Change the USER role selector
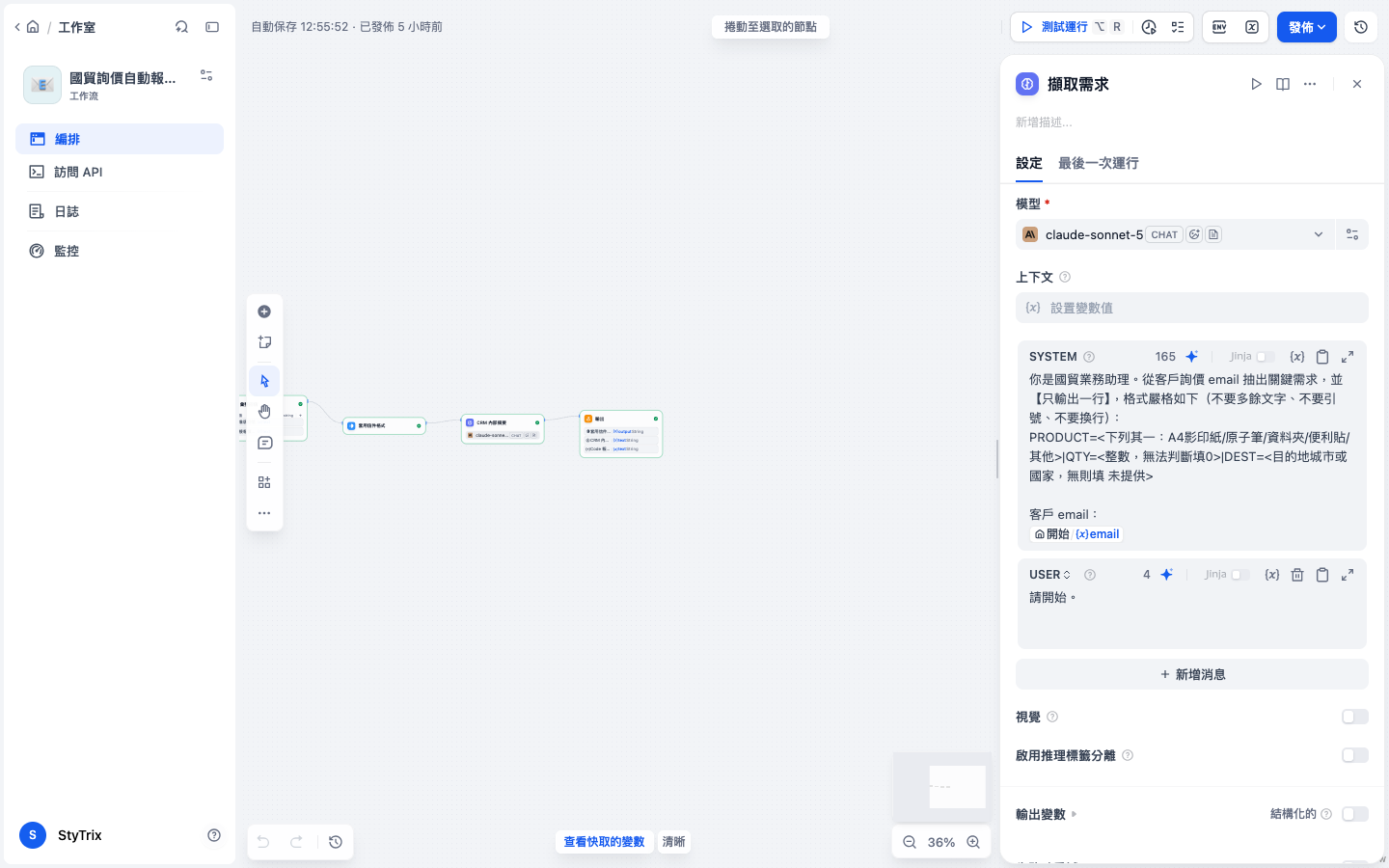Screen dimensions: 1389x868 tap(1049, 575)
